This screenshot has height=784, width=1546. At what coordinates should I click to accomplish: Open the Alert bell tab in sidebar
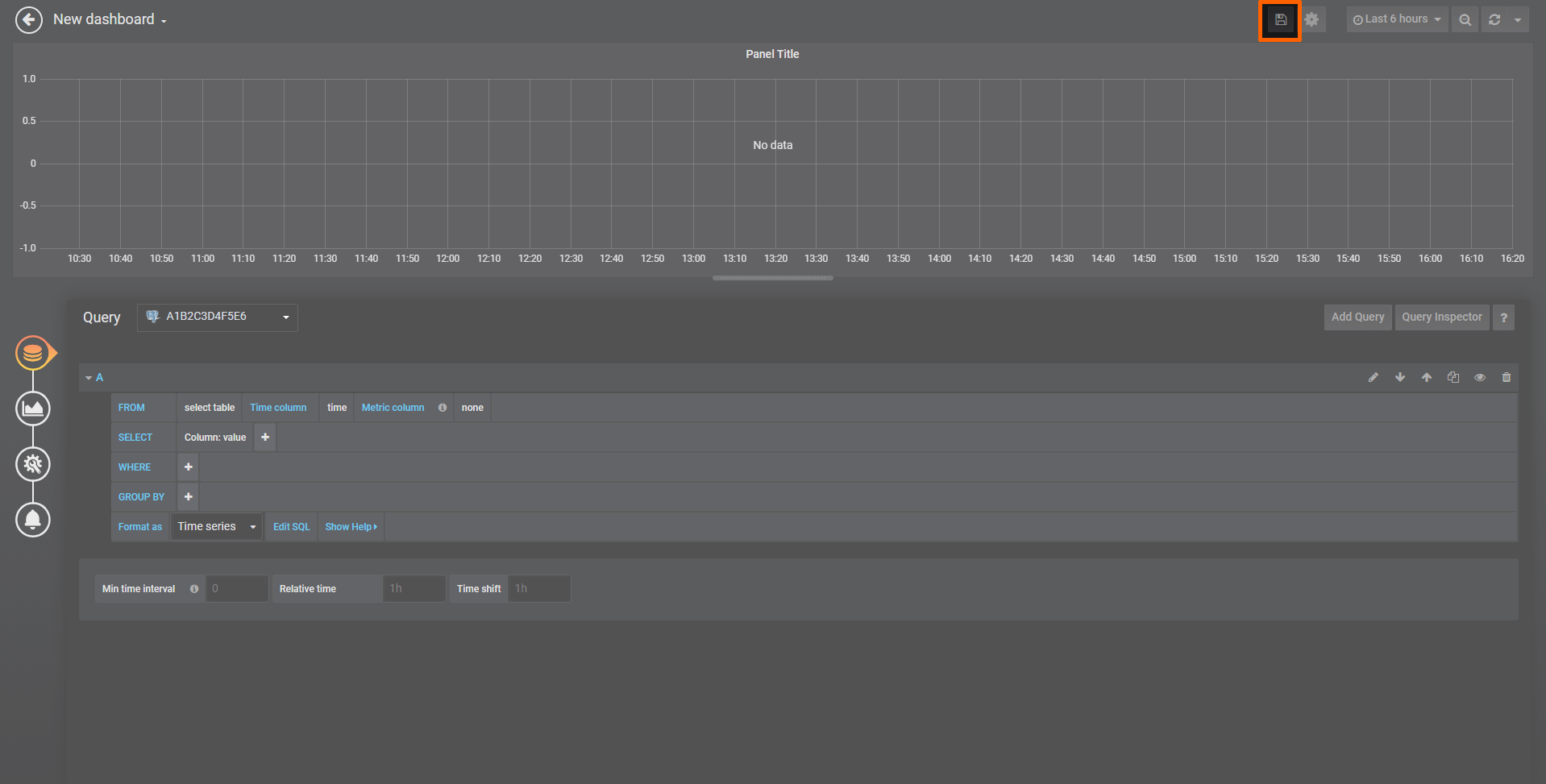(x=33, y=520)
